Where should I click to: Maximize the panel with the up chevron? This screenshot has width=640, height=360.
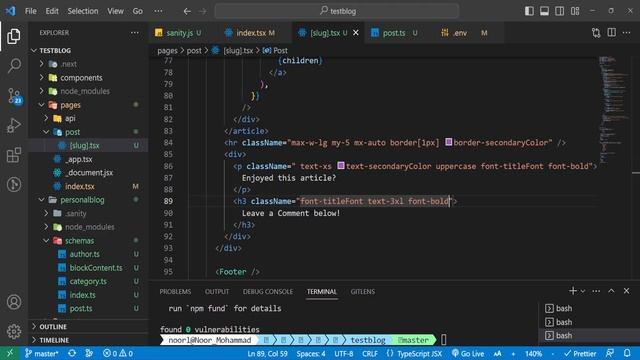[x=611, y=291]
